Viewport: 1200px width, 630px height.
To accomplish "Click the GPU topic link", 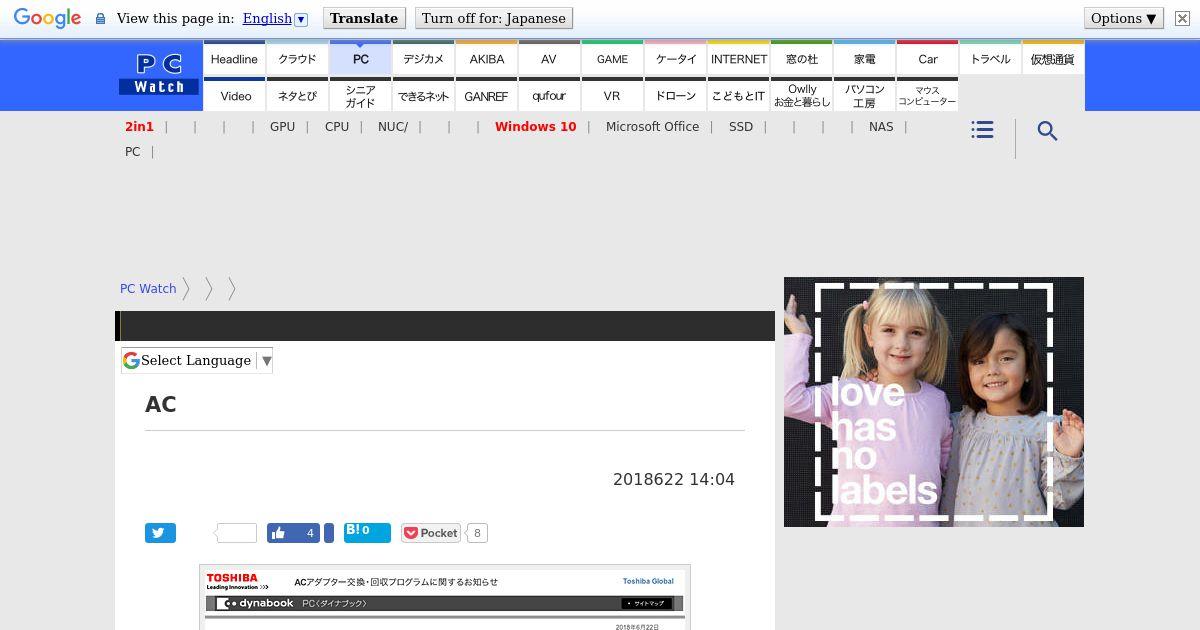I will pos(282,127).
